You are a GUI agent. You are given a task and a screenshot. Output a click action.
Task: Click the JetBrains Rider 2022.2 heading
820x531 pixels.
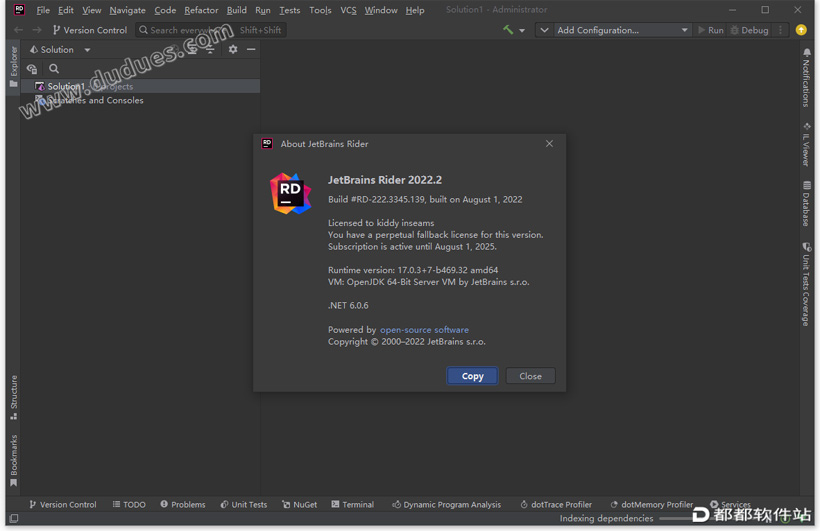click(x=385, y=180)
